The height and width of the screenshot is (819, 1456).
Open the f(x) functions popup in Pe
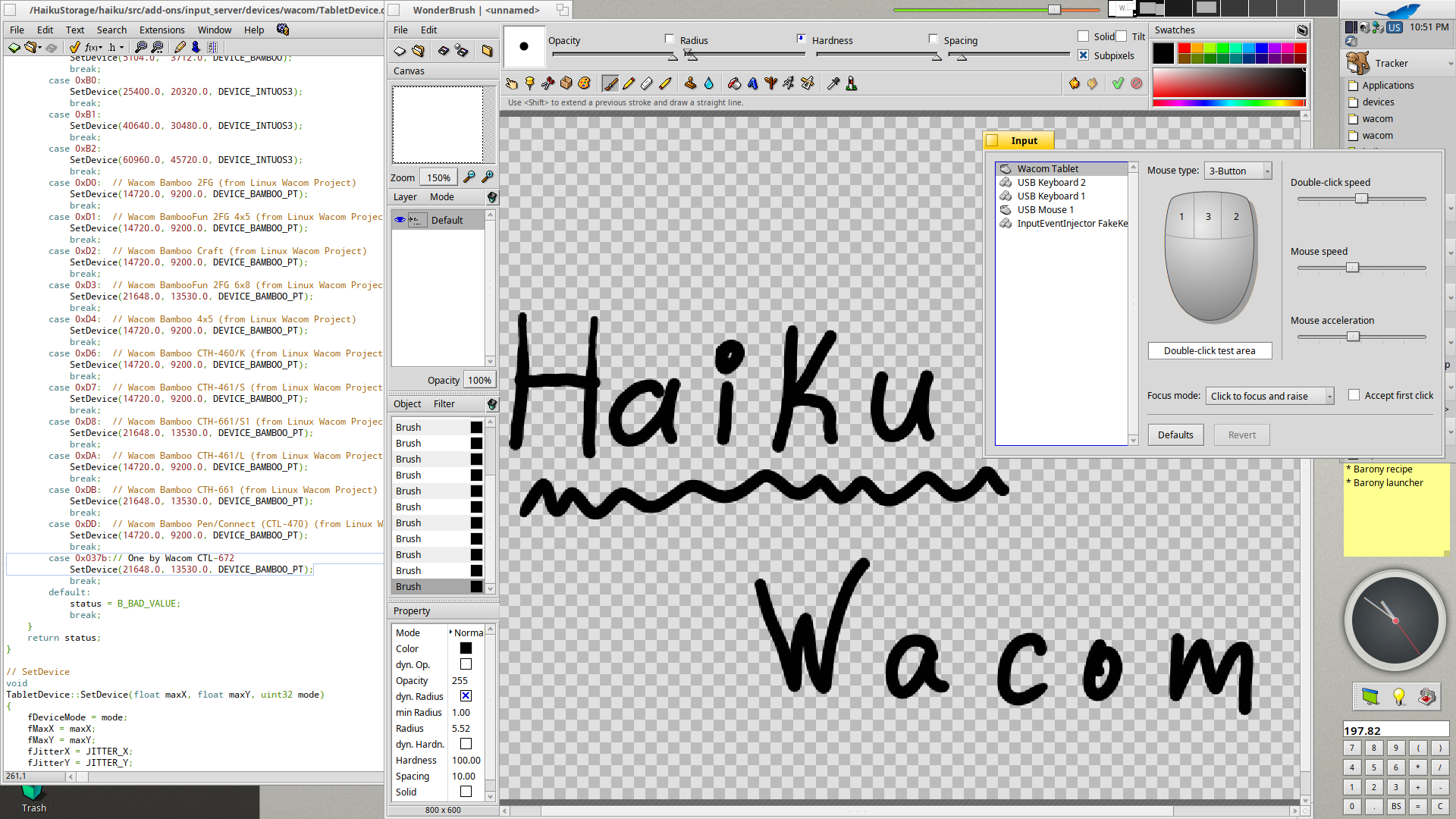coord(95,47)
